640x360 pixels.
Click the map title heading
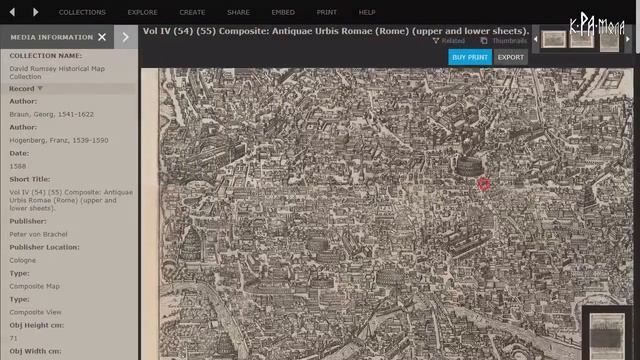[x=336, y=31]
